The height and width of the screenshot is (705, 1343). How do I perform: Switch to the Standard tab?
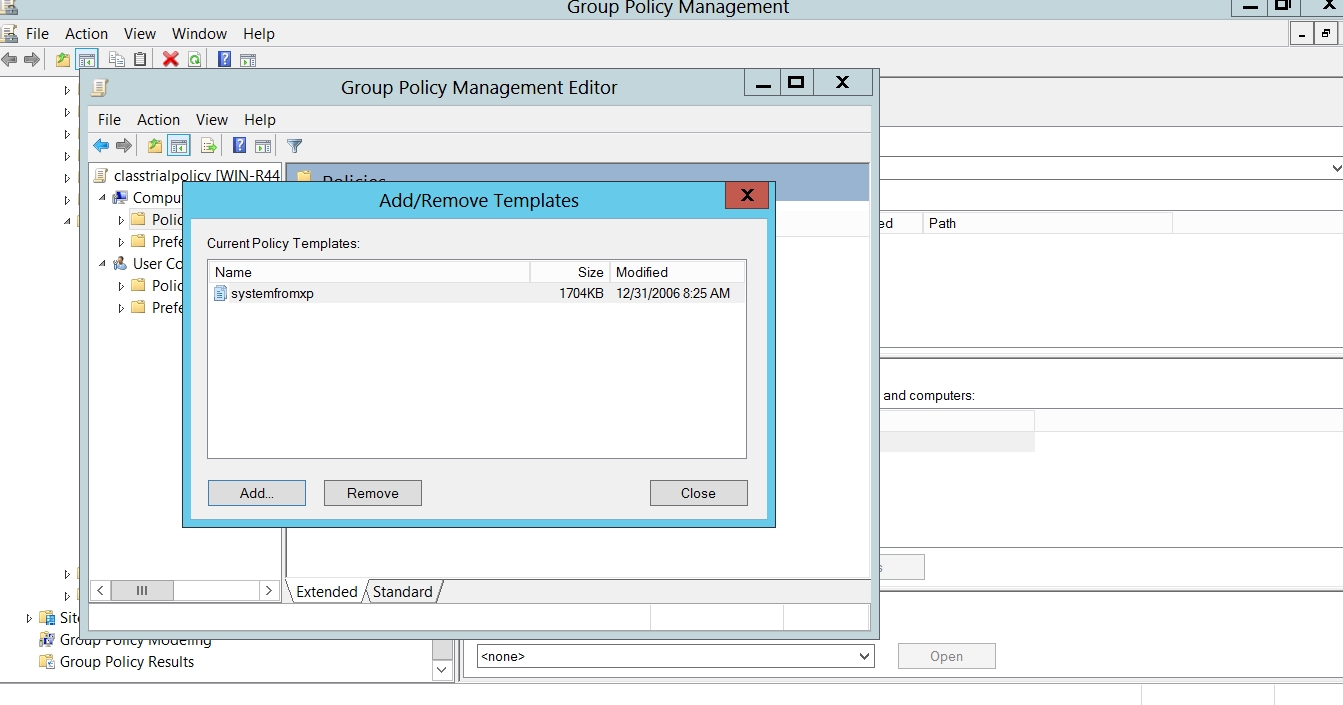(x=402, y=592)
